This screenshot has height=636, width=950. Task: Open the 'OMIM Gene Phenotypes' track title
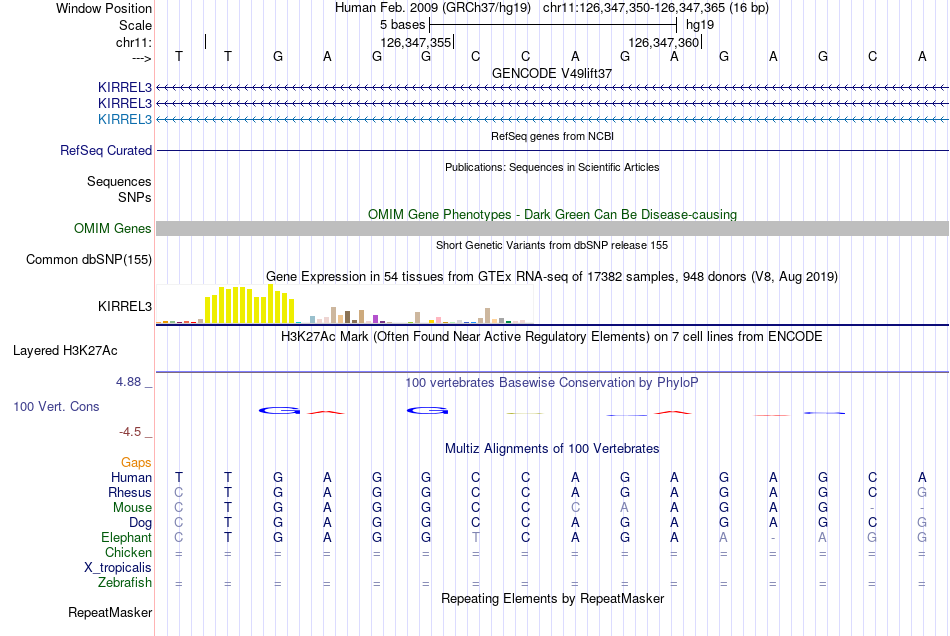click(x=552, y=214)
